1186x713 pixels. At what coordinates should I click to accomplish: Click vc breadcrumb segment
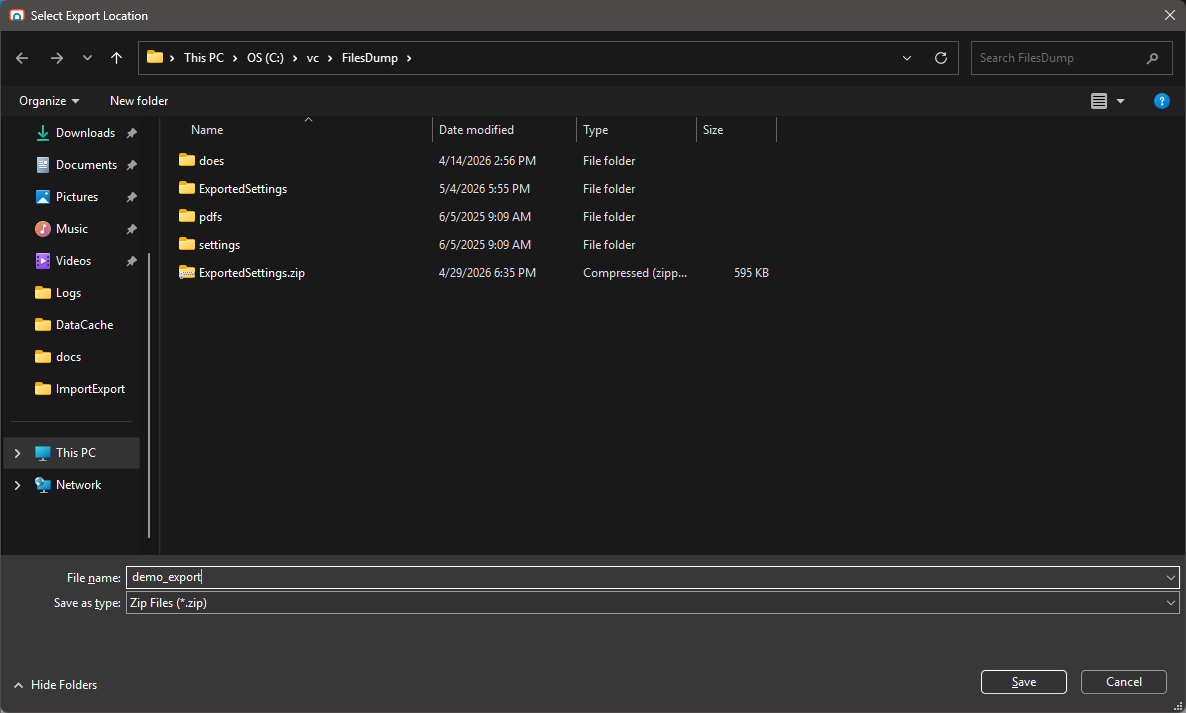(x=312, y=58)
